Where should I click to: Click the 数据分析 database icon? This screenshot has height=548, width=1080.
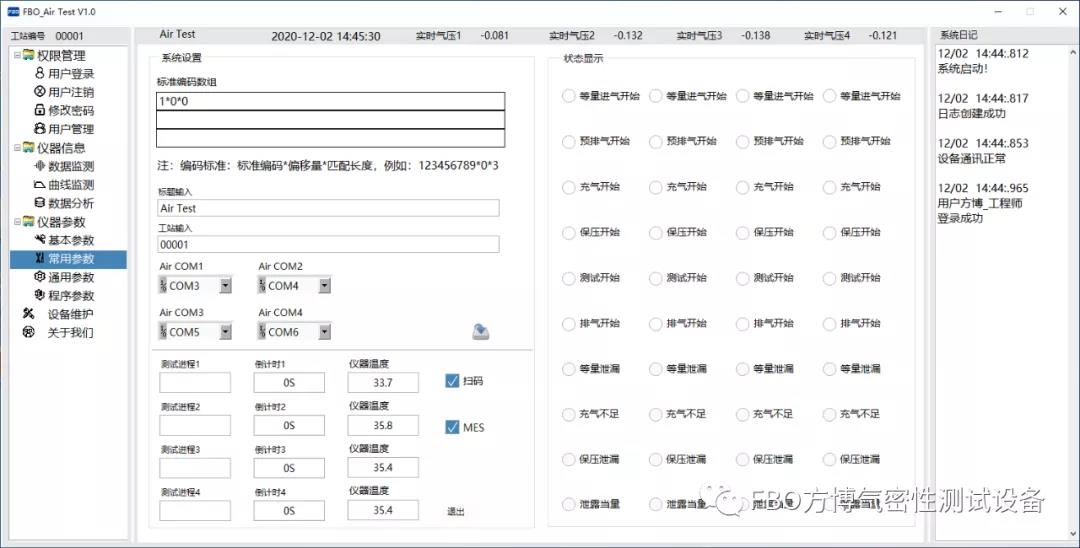(x=40, y=203)
